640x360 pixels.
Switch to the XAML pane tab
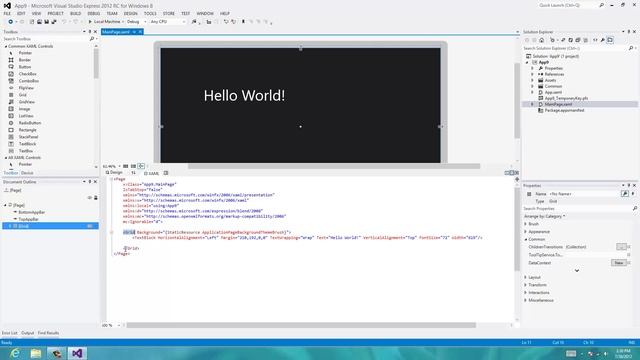(152, 173)
